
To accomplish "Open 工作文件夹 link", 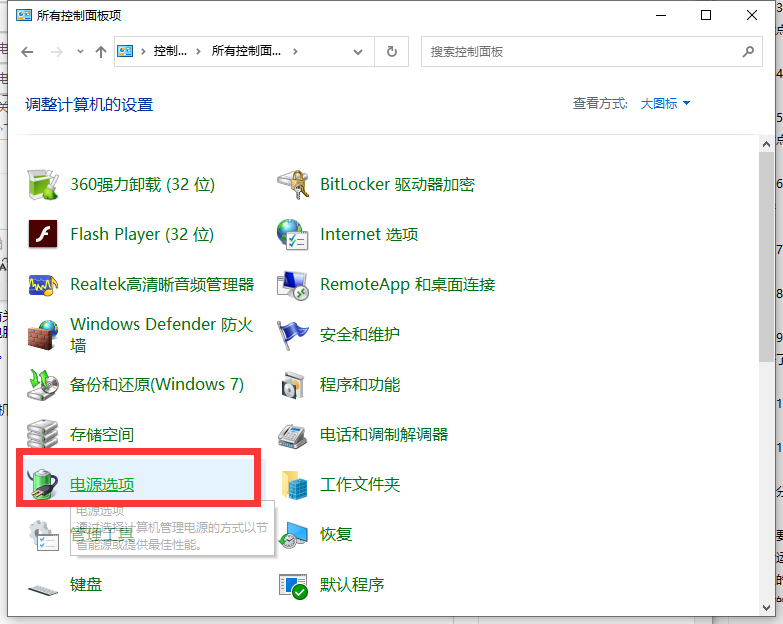I will click(360, 484).
